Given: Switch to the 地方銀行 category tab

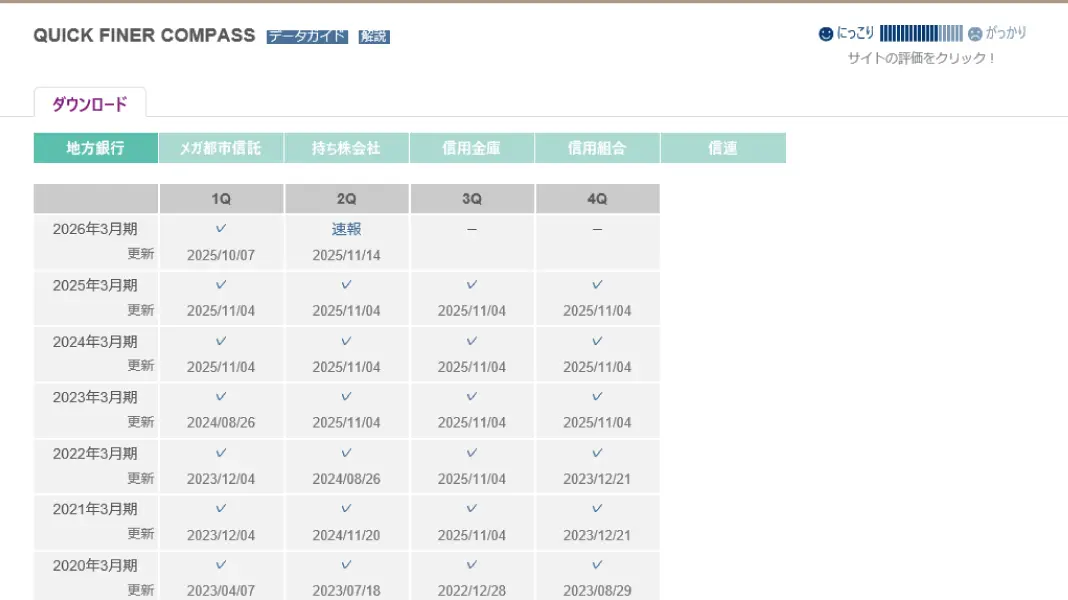Looking at the screenshot, I should click(95, 148).
